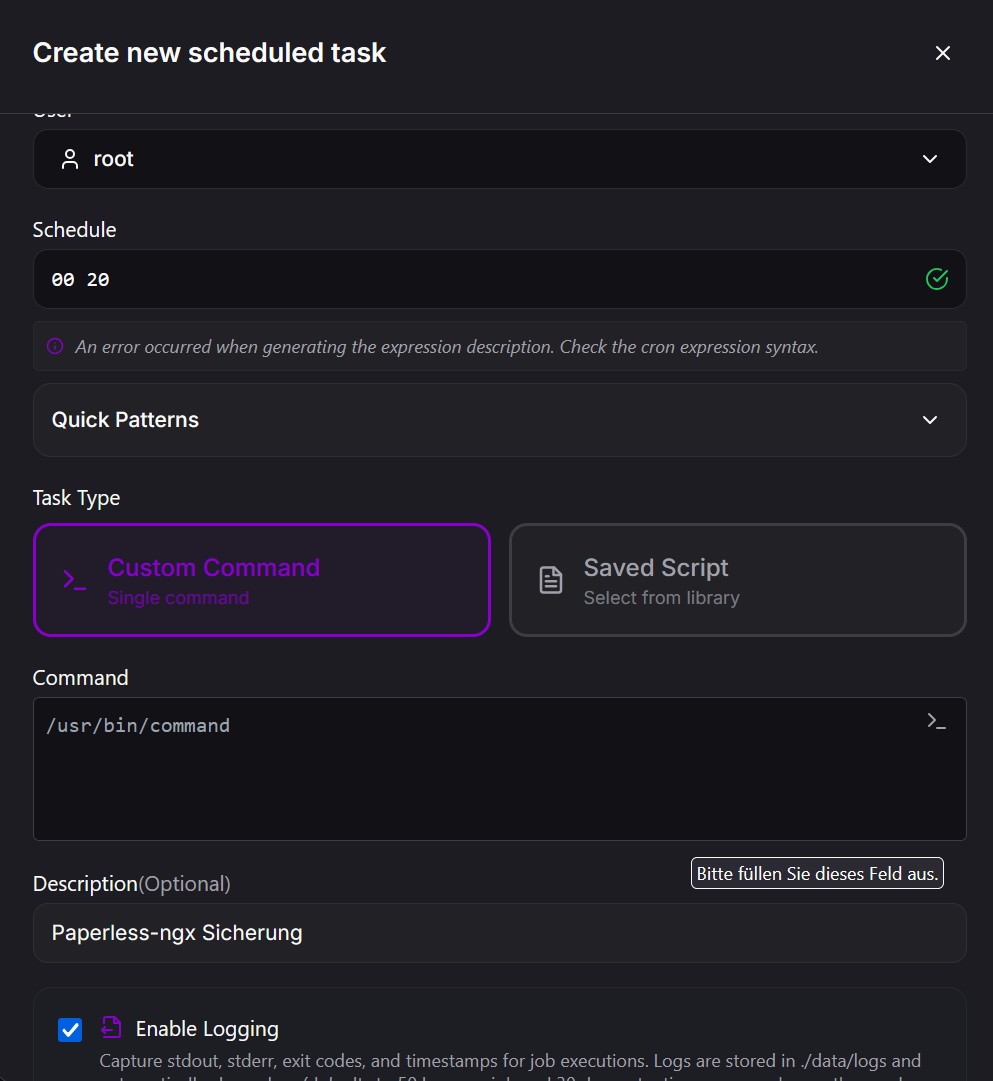Expand the Quick Patterns section
The image size is (993, 1081).
(x=499, y=420)
